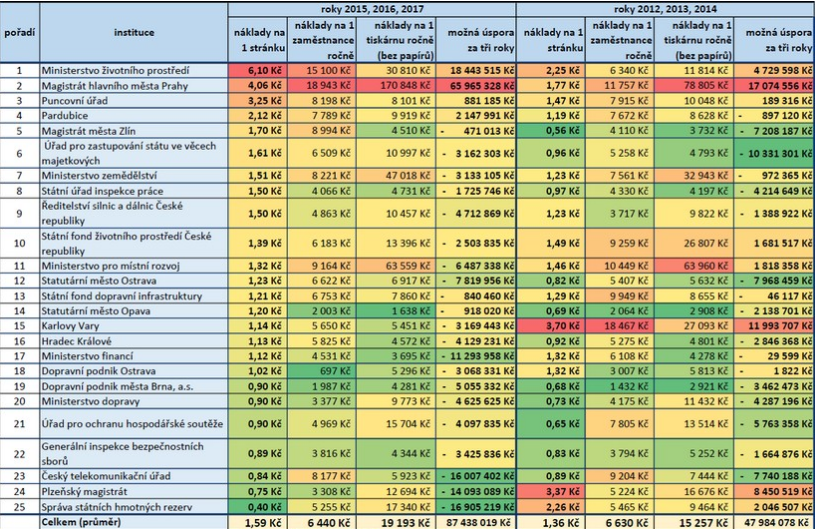Screen dimensions: 815x529
Task: Select the '78 805 Kč' printer cost cell
Action: [694, 86]
